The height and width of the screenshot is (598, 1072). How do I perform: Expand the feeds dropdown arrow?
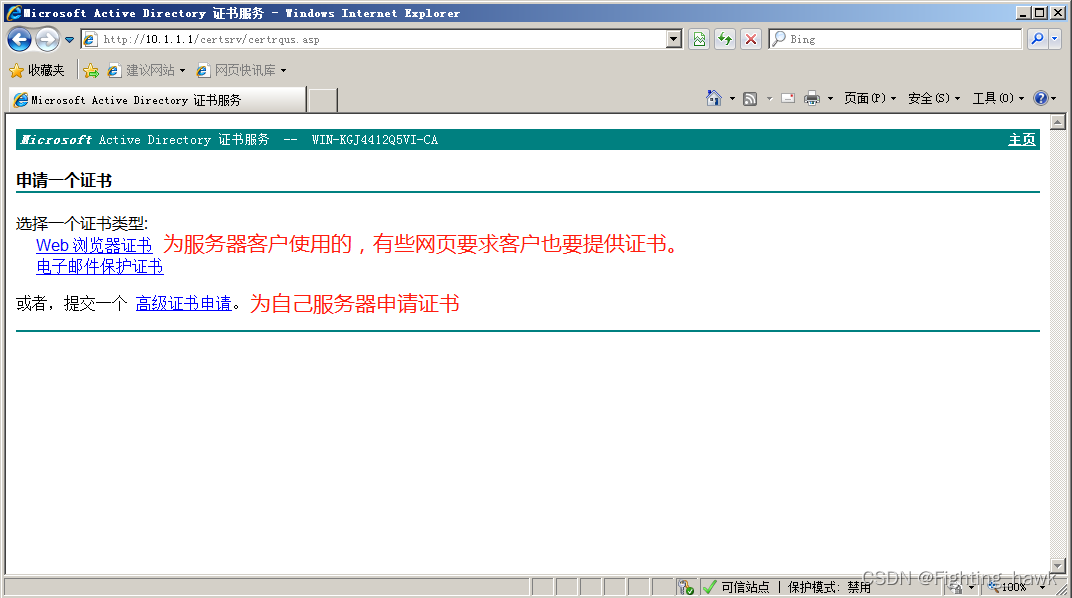pos(769,98)
